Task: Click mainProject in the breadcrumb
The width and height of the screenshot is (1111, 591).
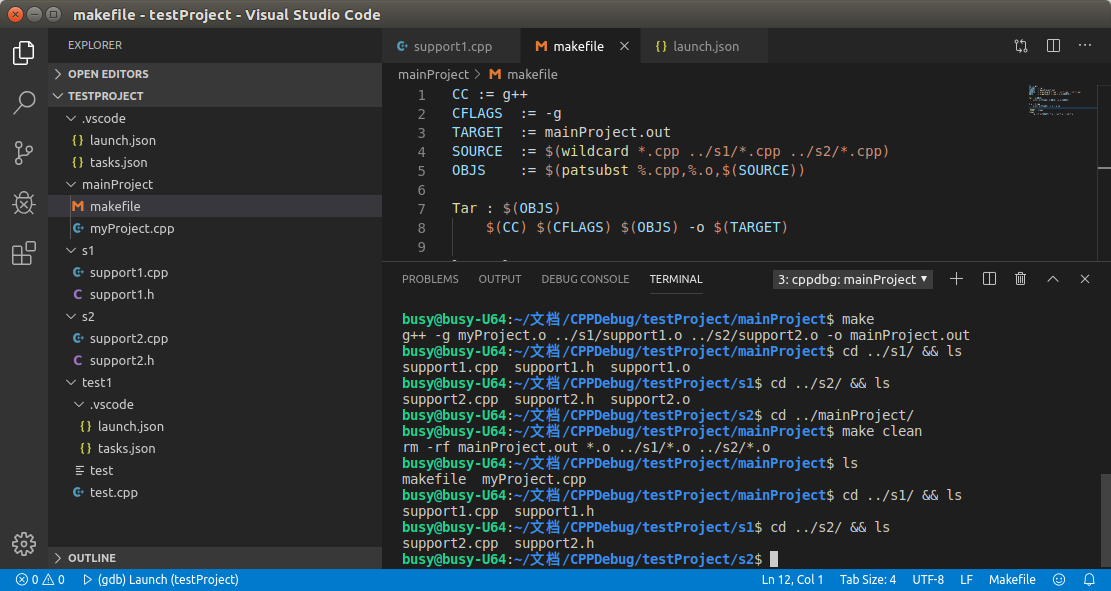Action: (x=433, y=74)
